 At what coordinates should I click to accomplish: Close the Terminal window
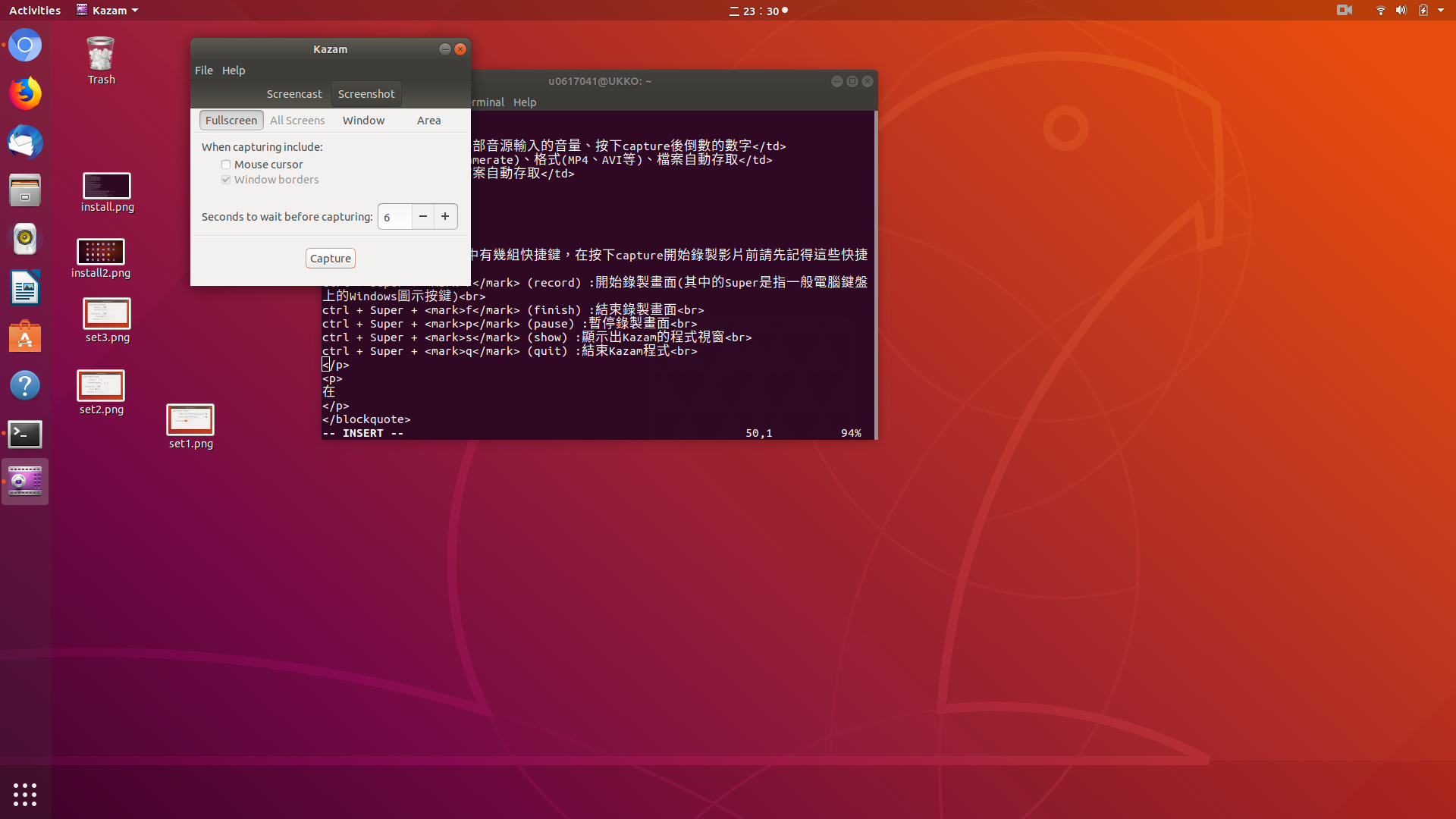click(x=868, y=81)
